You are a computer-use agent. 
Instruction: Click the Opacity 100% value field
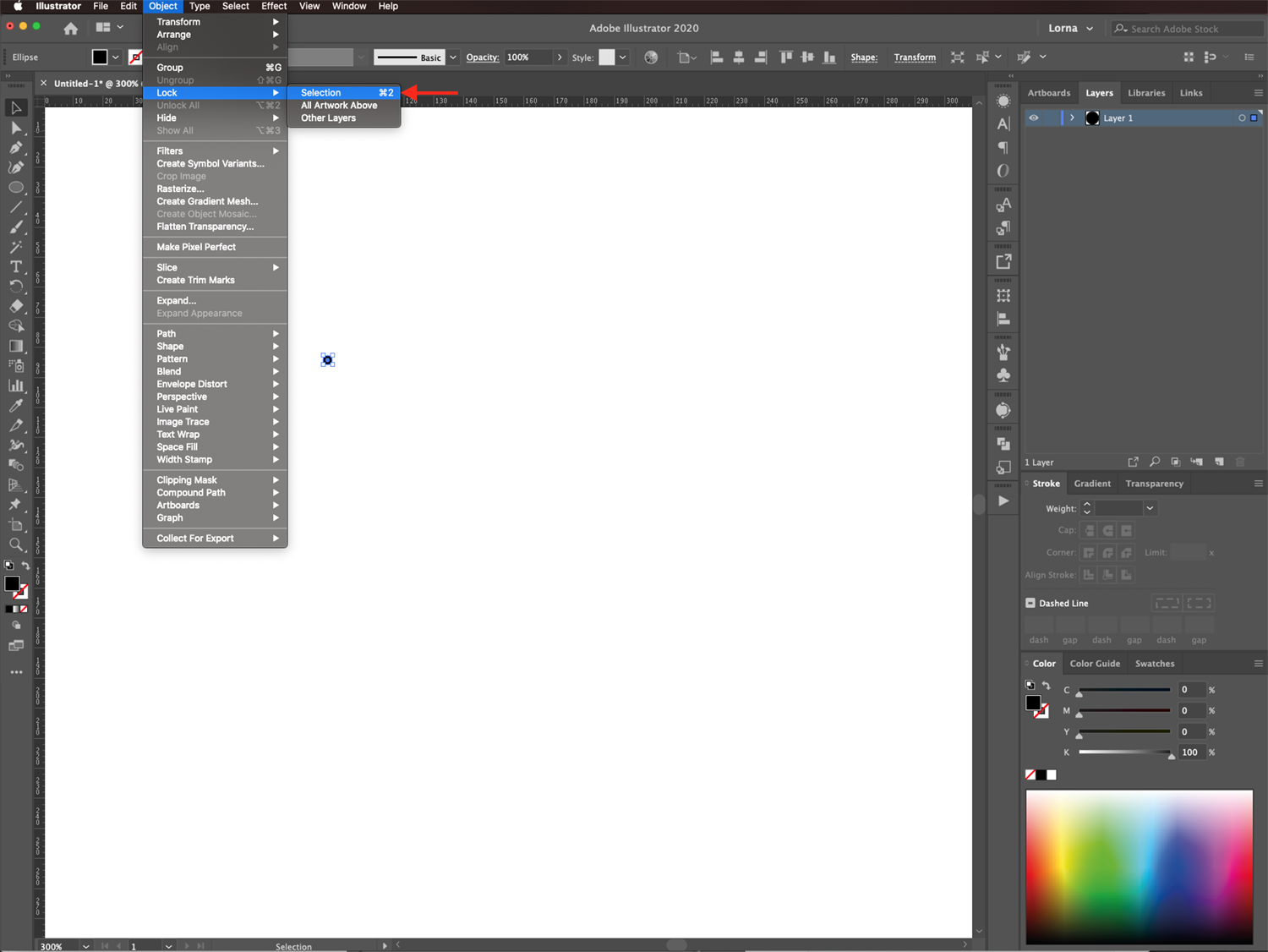coord(528,57)
